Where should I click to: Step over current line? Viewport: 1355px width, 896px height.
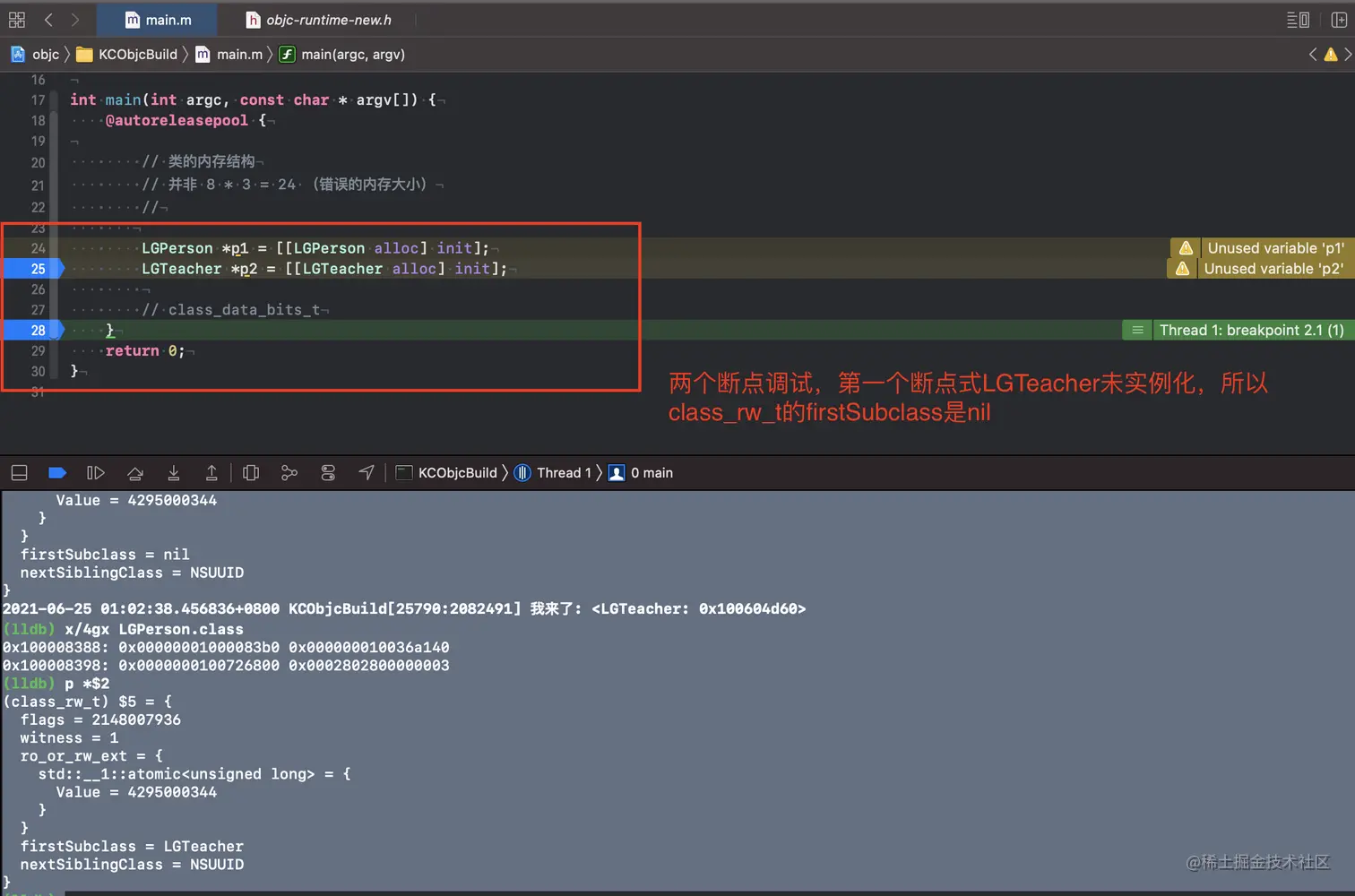(x=135, y=472)
